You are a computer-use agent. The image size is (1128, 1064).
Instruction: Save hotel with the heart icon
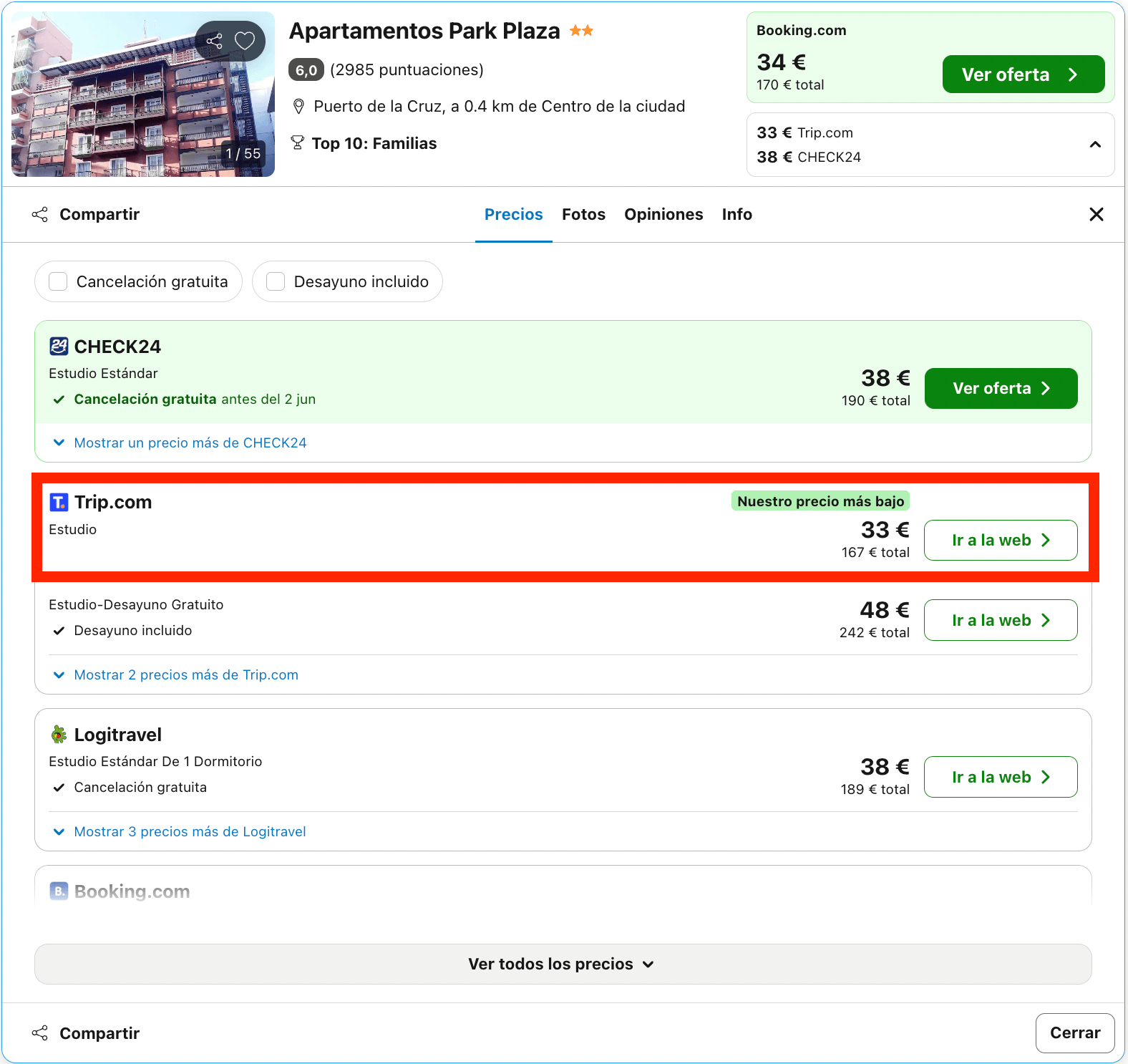tap(245, 41)
